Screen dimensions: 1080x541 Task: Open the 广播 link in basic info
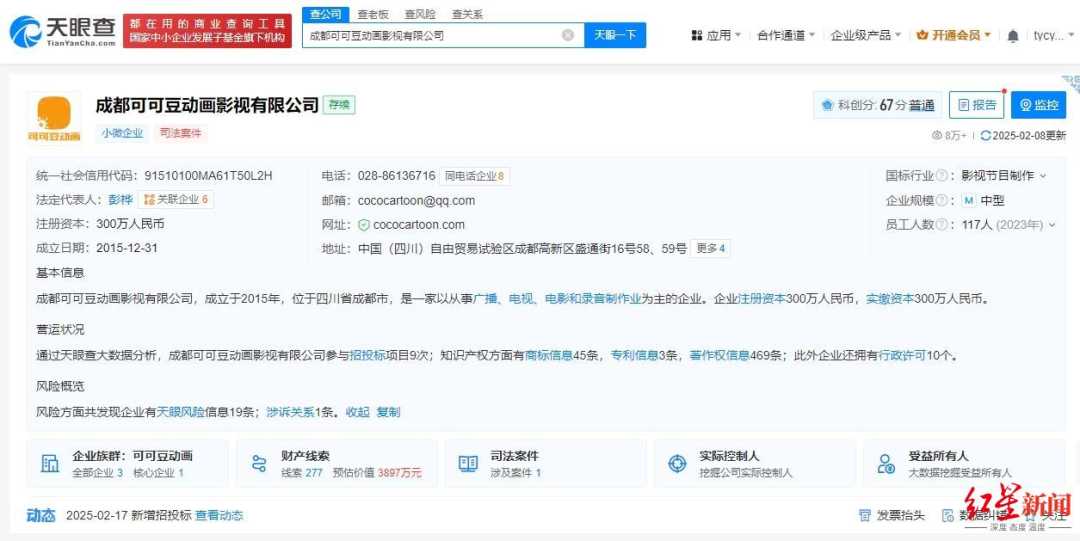pos(486,299)
